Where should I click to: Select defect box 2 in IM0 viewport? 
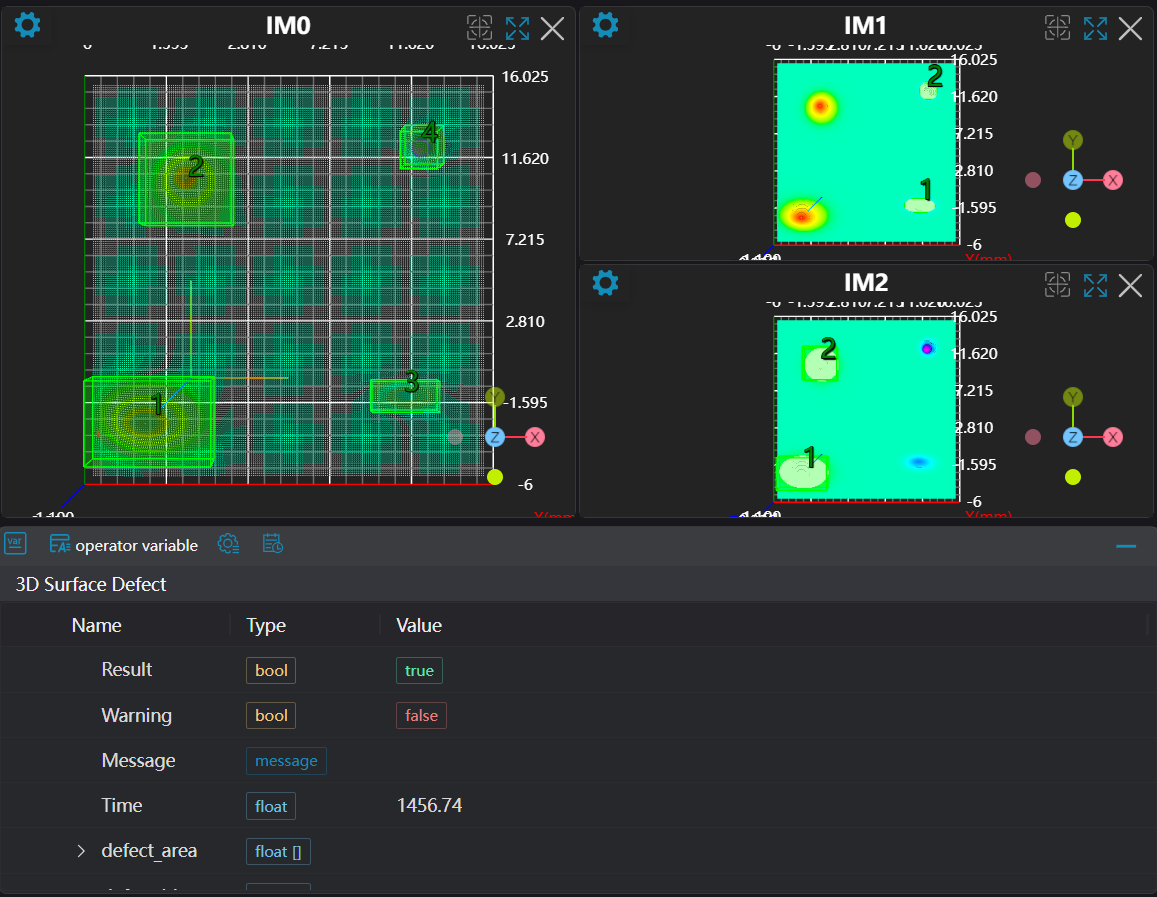click(x=187, y=178)
